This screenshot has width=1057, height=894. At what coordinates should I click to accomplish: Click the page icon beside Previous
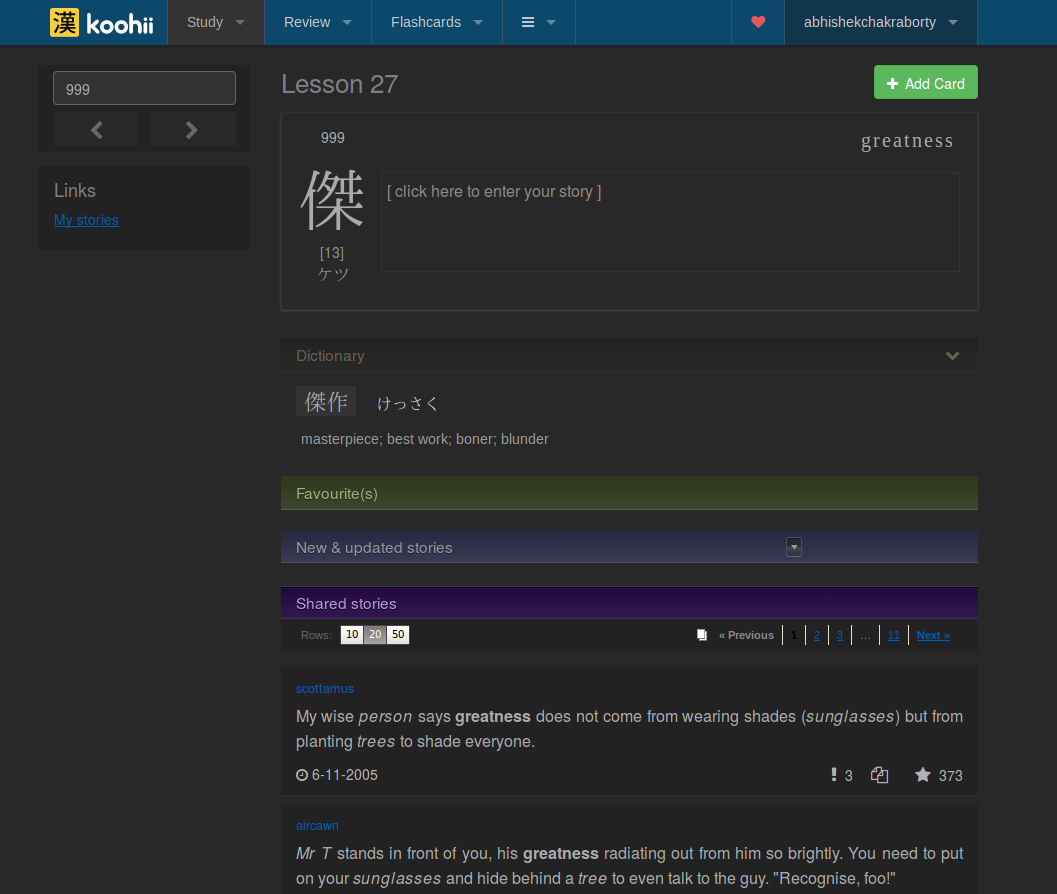point(702,635)
